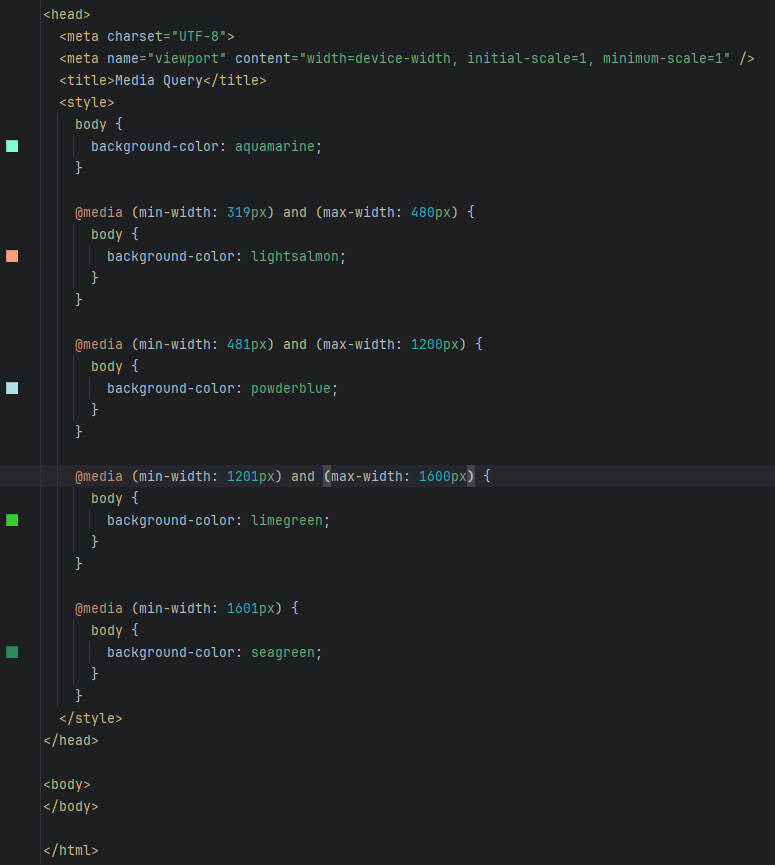Click the word aquamarine in the code
This screenshot has height=865, width=775.
[275, 146]
